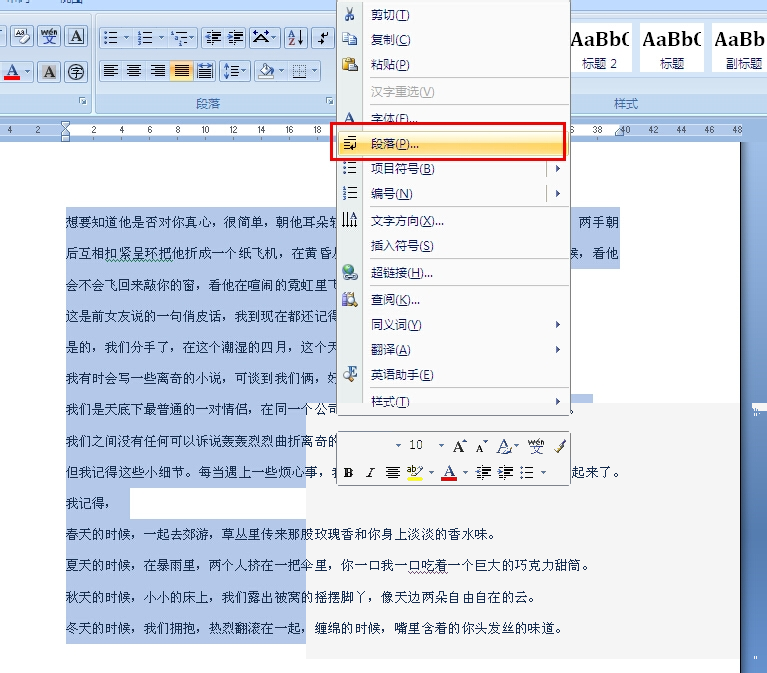The width and height of the screenshot is (767, 673).
Task: Apply the 副标题 style
Action: tap(741, 48)
